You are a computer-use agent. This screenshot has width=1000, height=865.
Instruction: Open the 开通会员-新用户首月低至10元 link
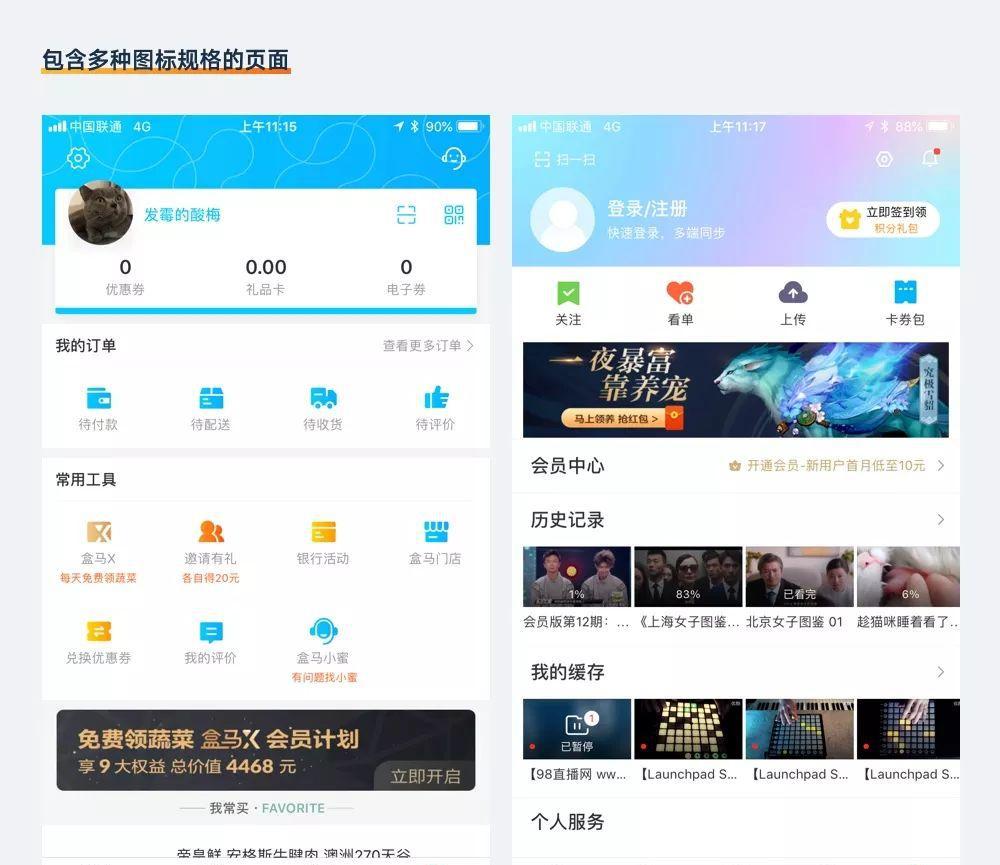[x=827, y=466]
